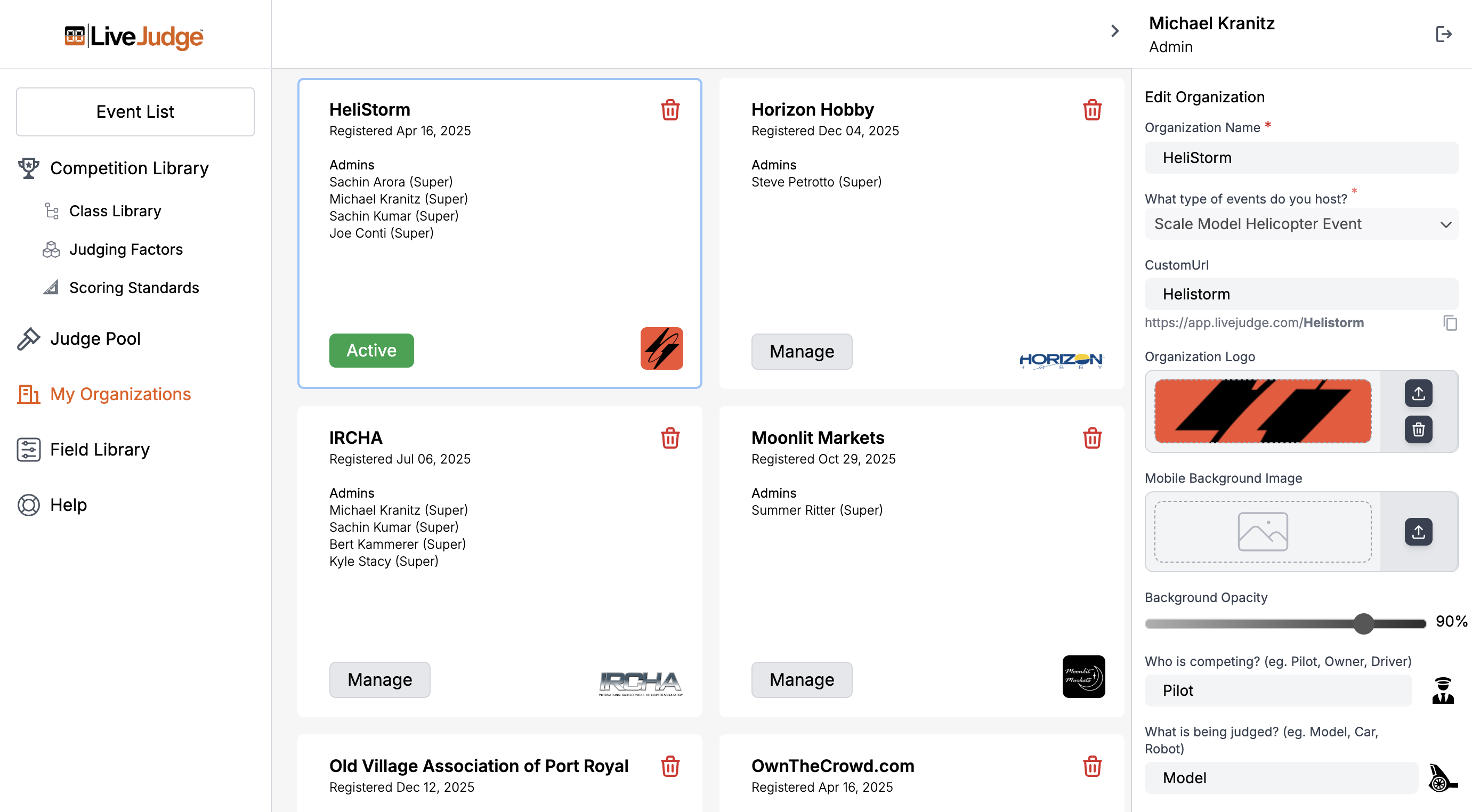This screenshot has height=812, width=1472.
Task: Open the Scoring Standards page
Action: click(x=134, y=287)
